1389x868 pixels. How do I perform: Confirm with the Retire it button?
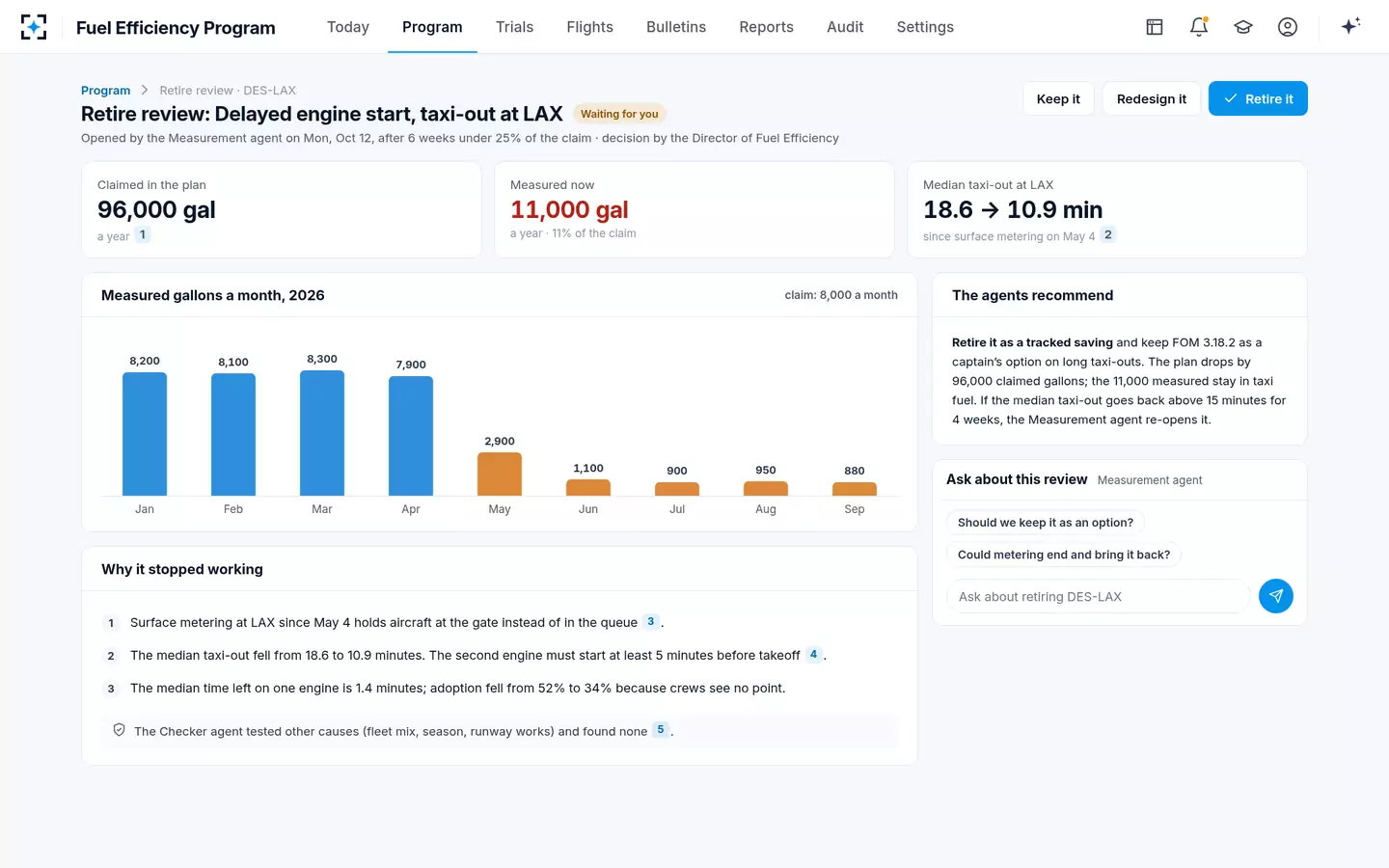(x=1258, y=98)
